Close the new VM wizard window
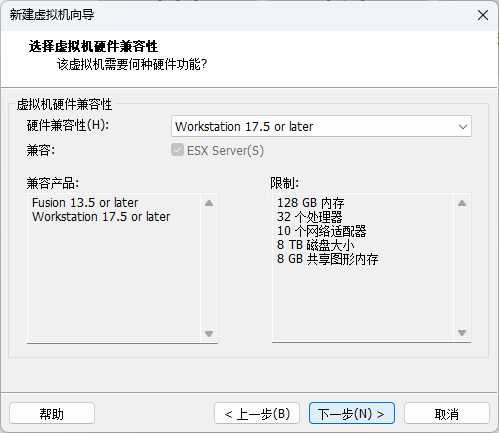499x433 pixels. [x=483, y=15]
